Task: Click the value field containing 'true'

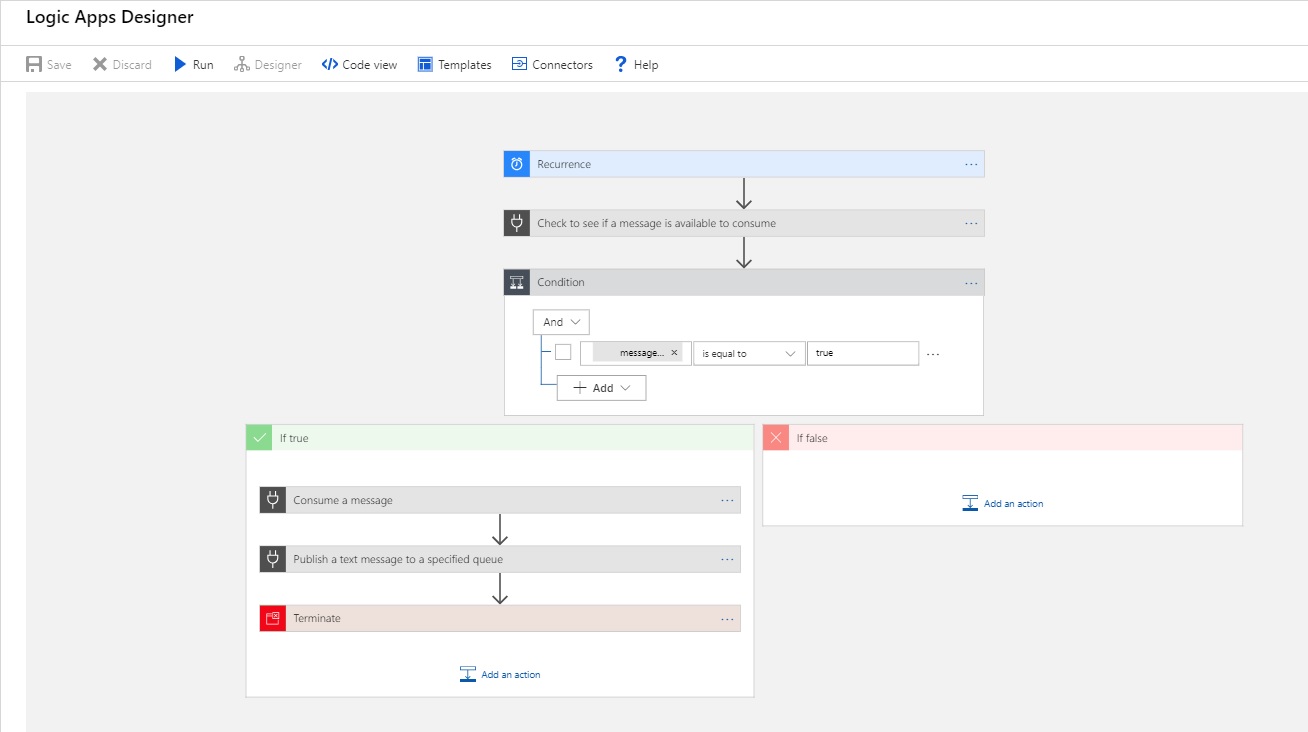Action: pyautogui.click(x=863, y=353)
